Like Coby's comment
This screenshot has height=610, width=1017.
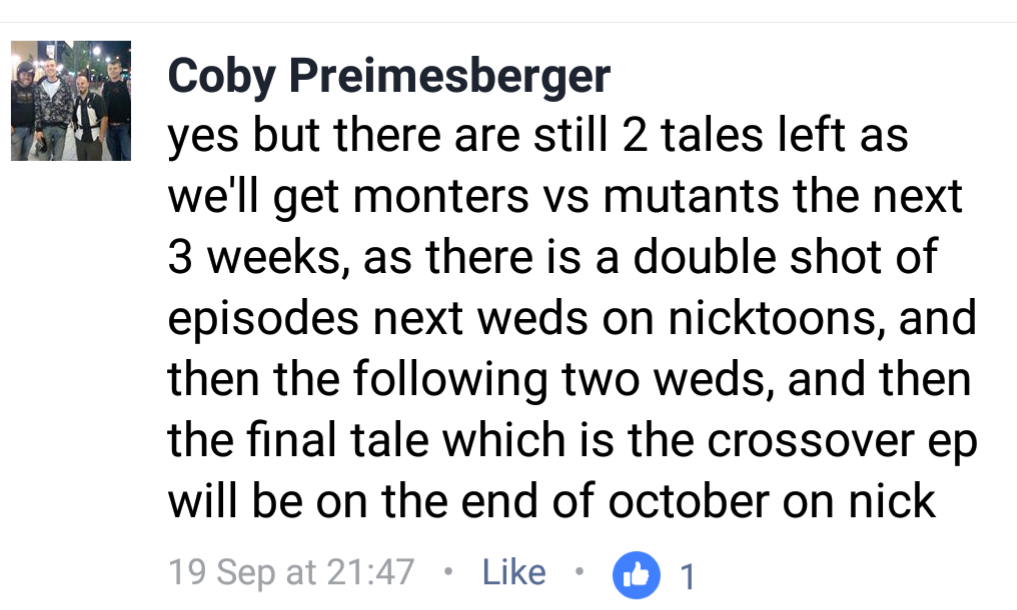(514, 573)
